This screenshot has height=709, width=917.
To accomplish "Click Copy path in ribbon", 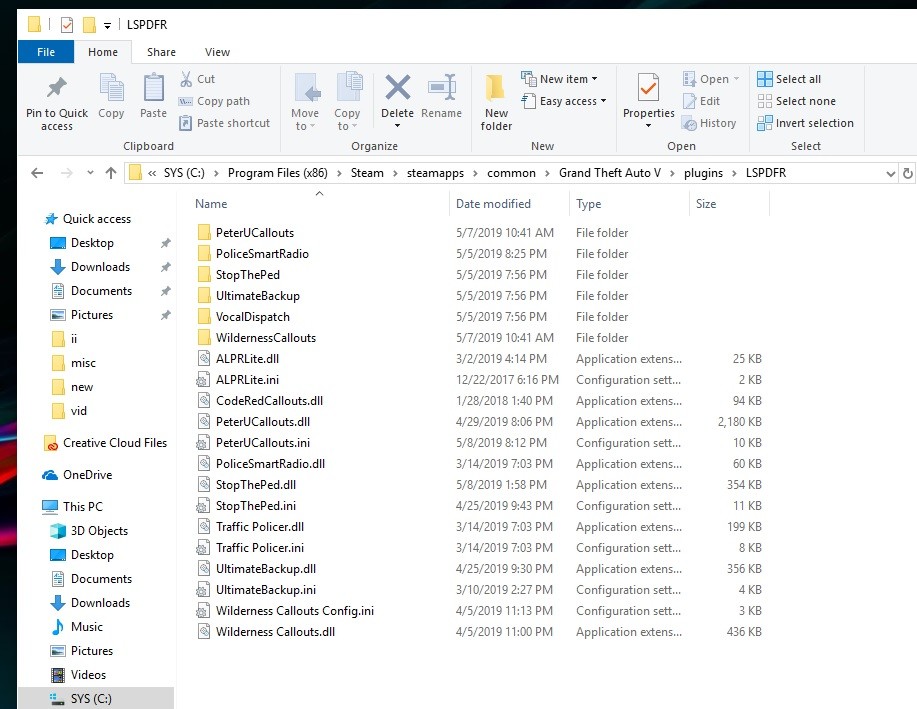I will coord(214,101).
